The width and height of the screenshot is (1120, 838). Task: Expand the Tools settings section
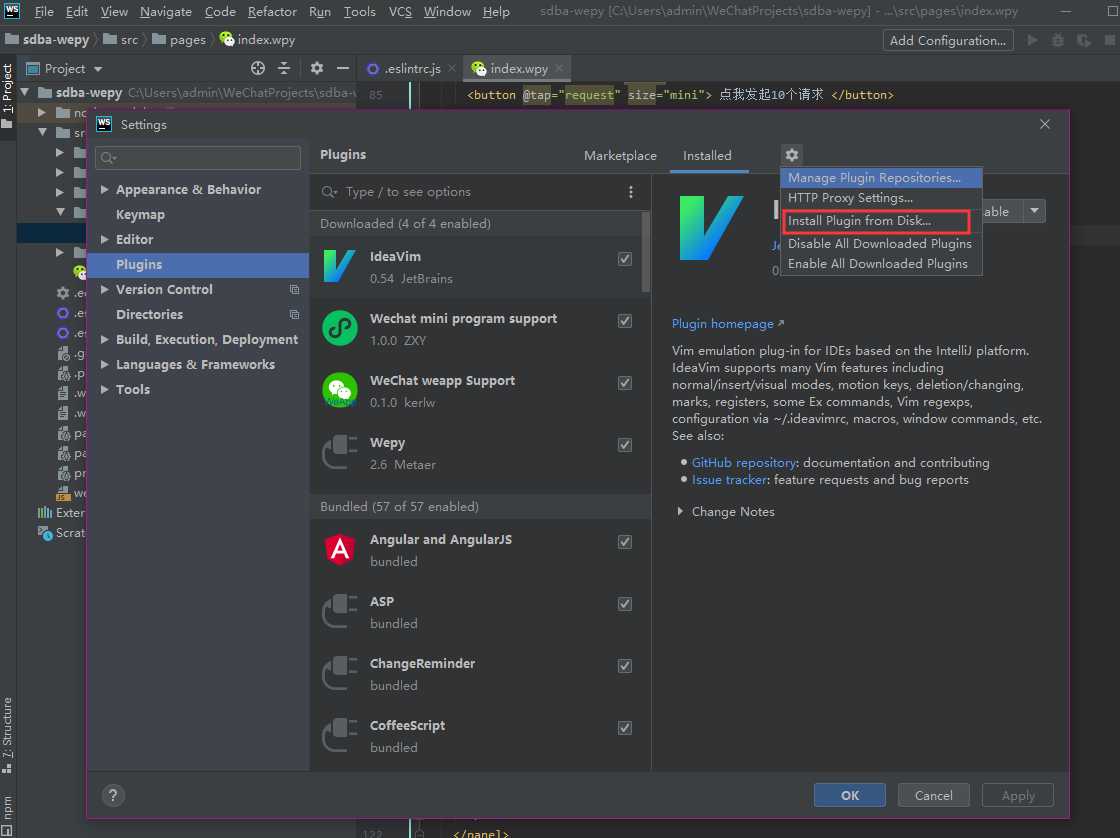click(104, 389)
